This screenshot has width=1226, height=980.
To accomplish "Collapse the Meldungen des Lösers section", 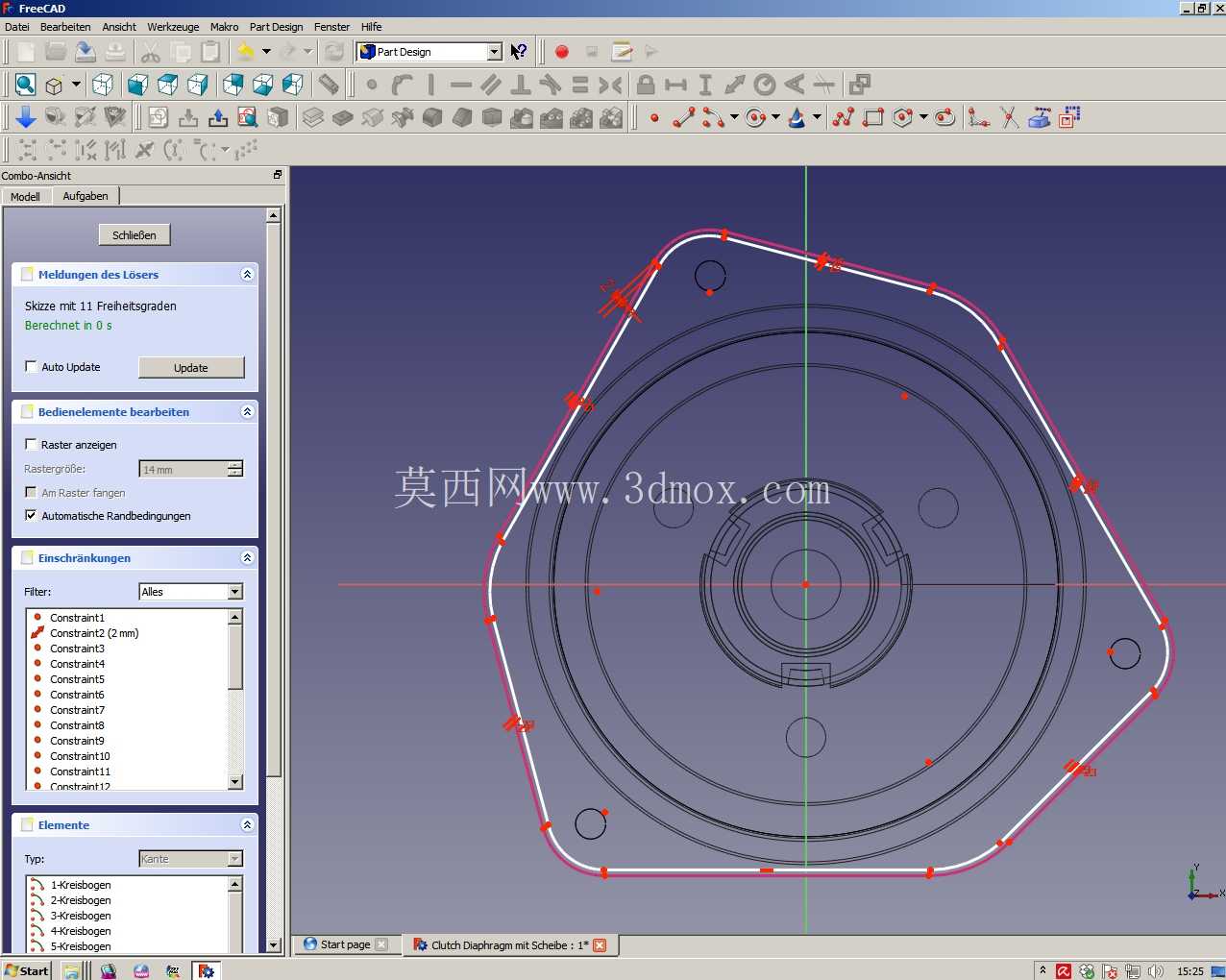I will pyautogui.click(x=247, y=275).
